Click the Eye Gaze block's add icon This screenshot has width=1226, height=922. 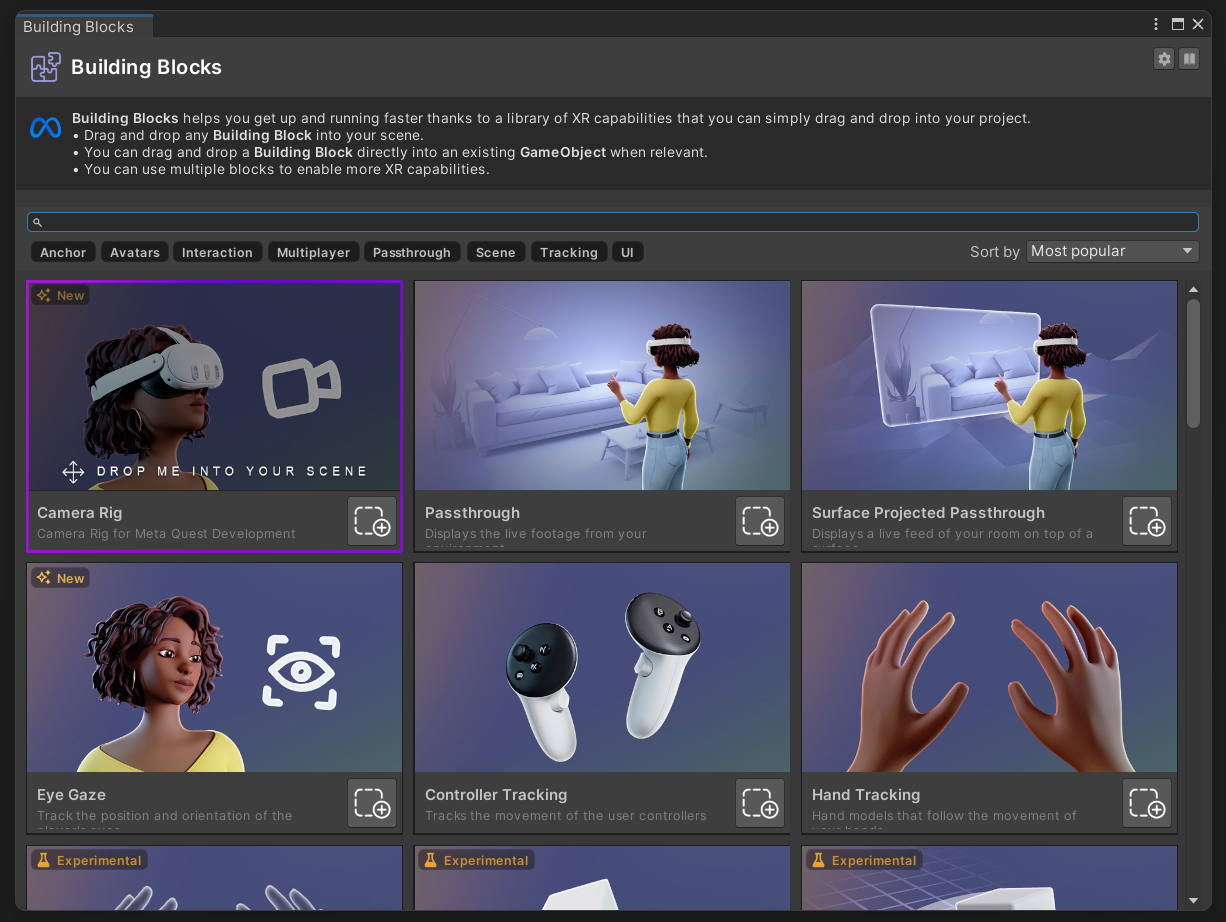click(372, 803)
